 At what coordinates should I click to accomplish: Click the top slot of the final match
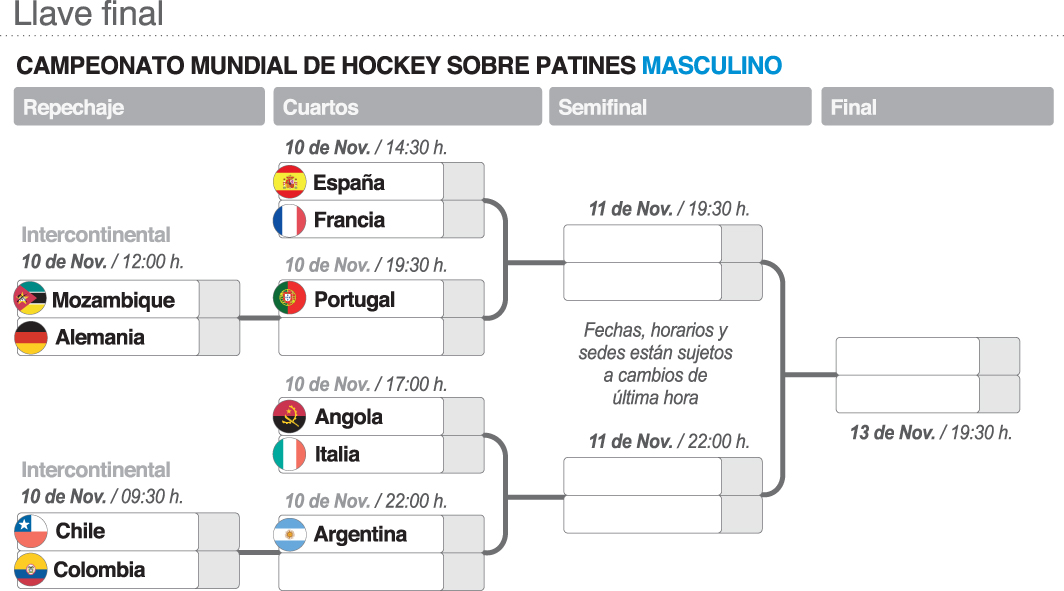907,356
